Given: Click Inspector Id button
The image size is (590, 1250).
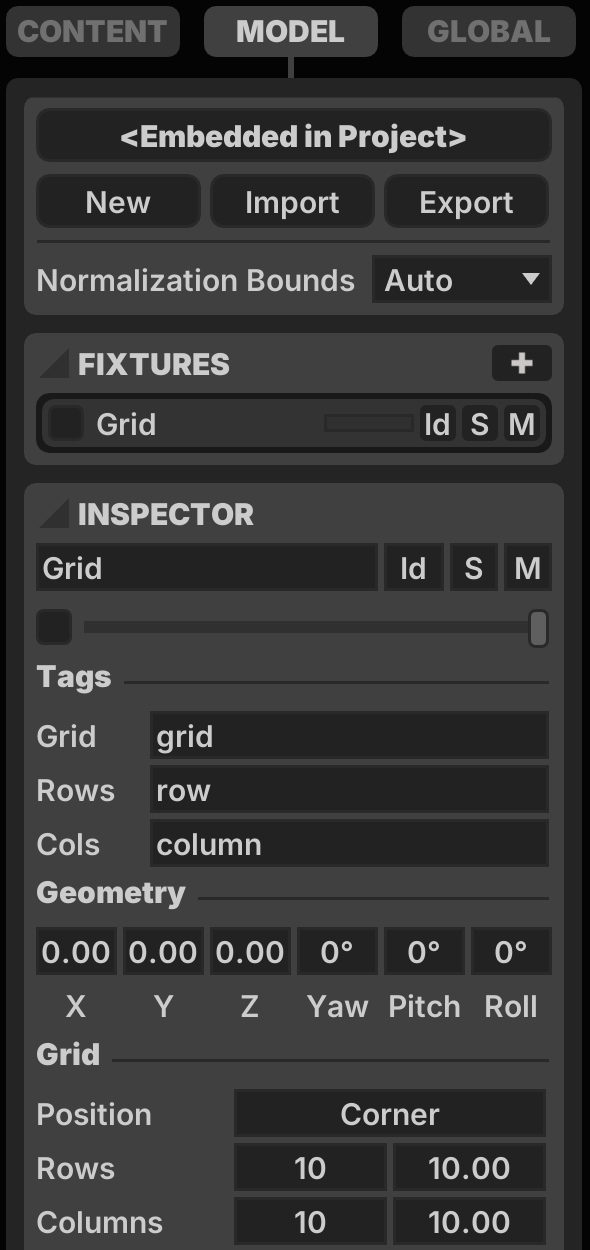Looking at the screenshot, I should pyautogui.click(x=413, y=568).
